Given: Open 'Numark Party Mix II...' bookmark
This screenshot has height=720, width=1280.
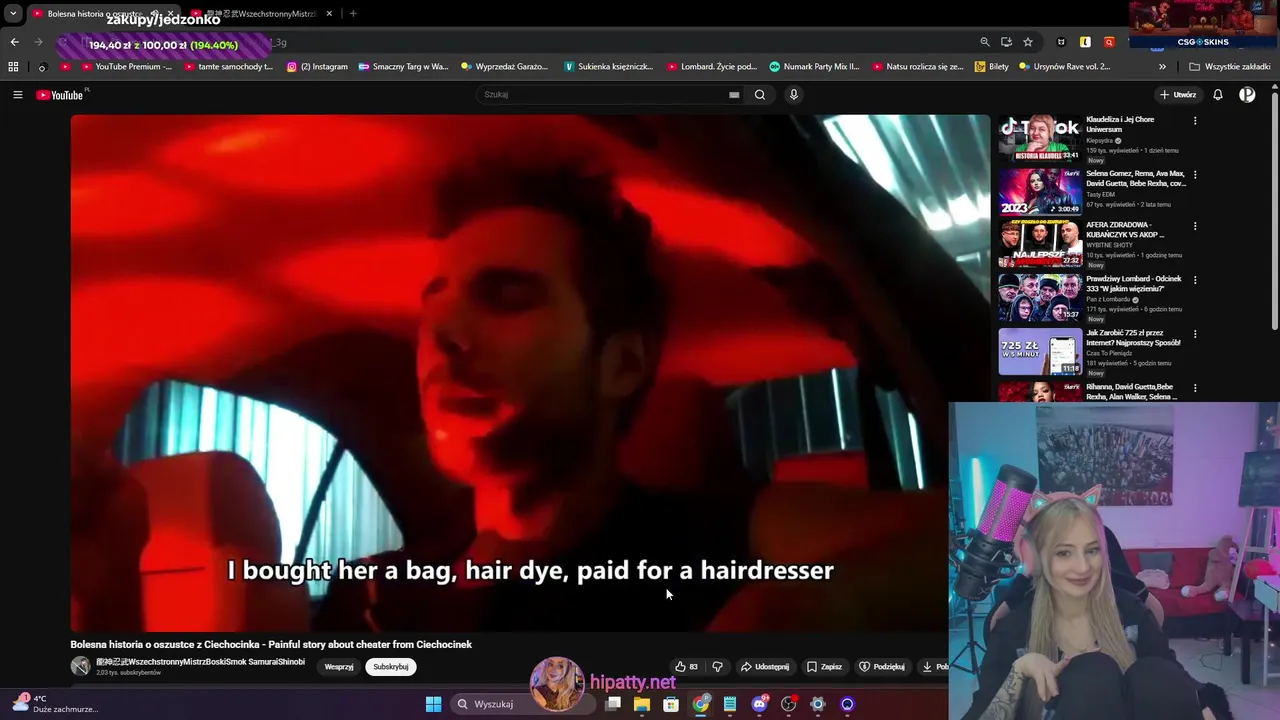Looking at the screenshot, I should tap(814, 67).
